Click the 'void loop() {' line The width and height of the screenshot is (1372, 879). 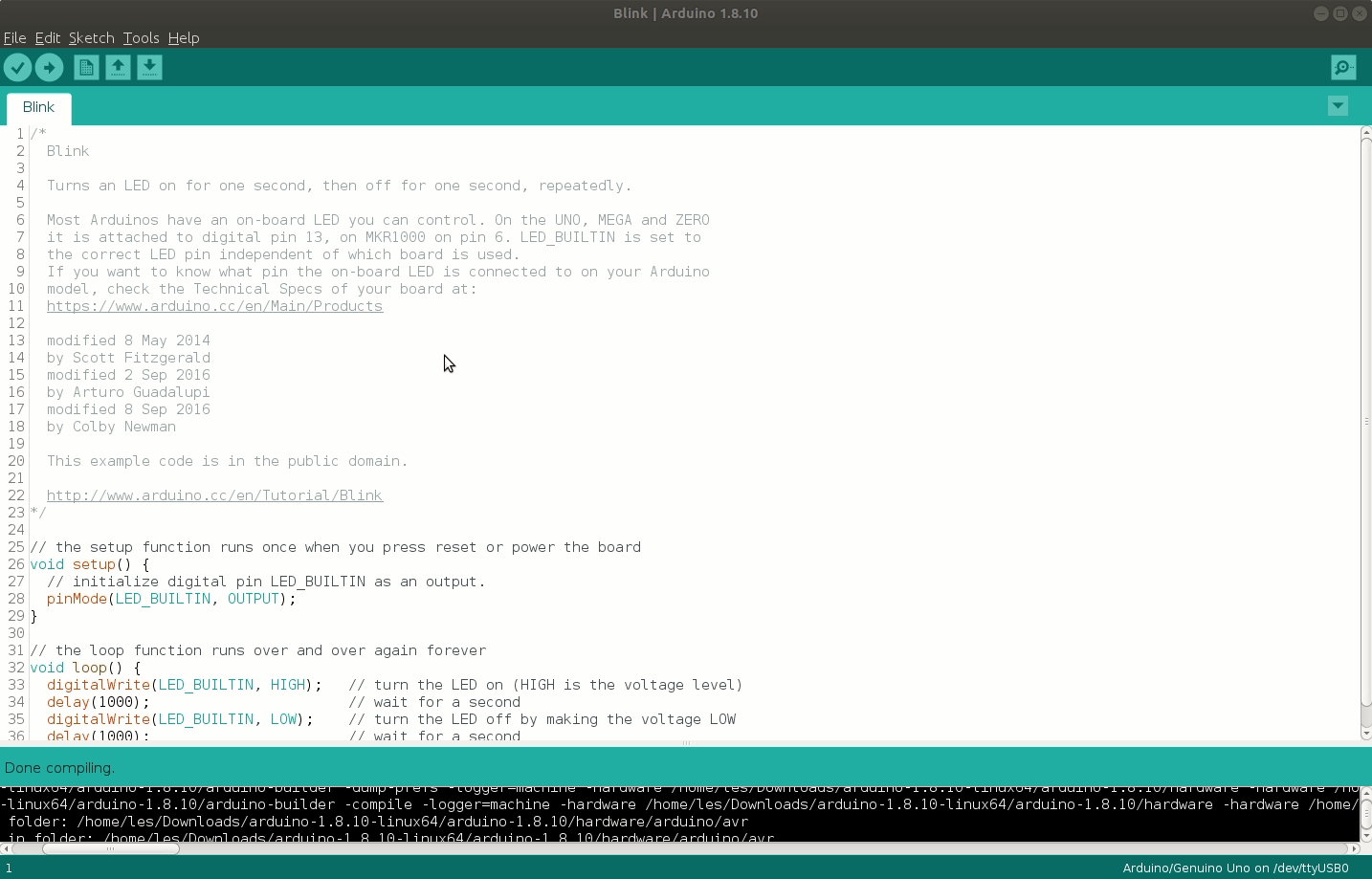tap(85, 668)
